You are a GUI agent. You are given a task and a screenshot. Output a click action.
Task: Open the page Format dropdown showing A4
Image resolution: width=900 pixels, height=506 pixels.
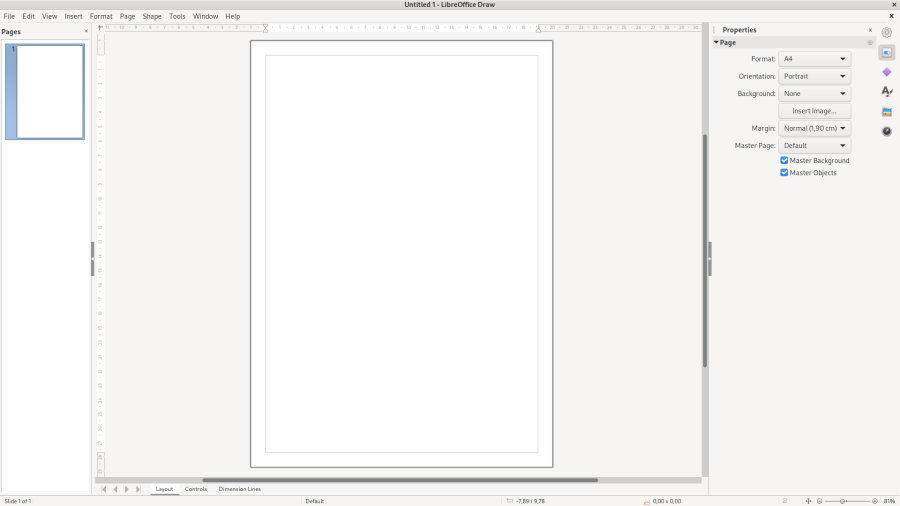(814, 59)
